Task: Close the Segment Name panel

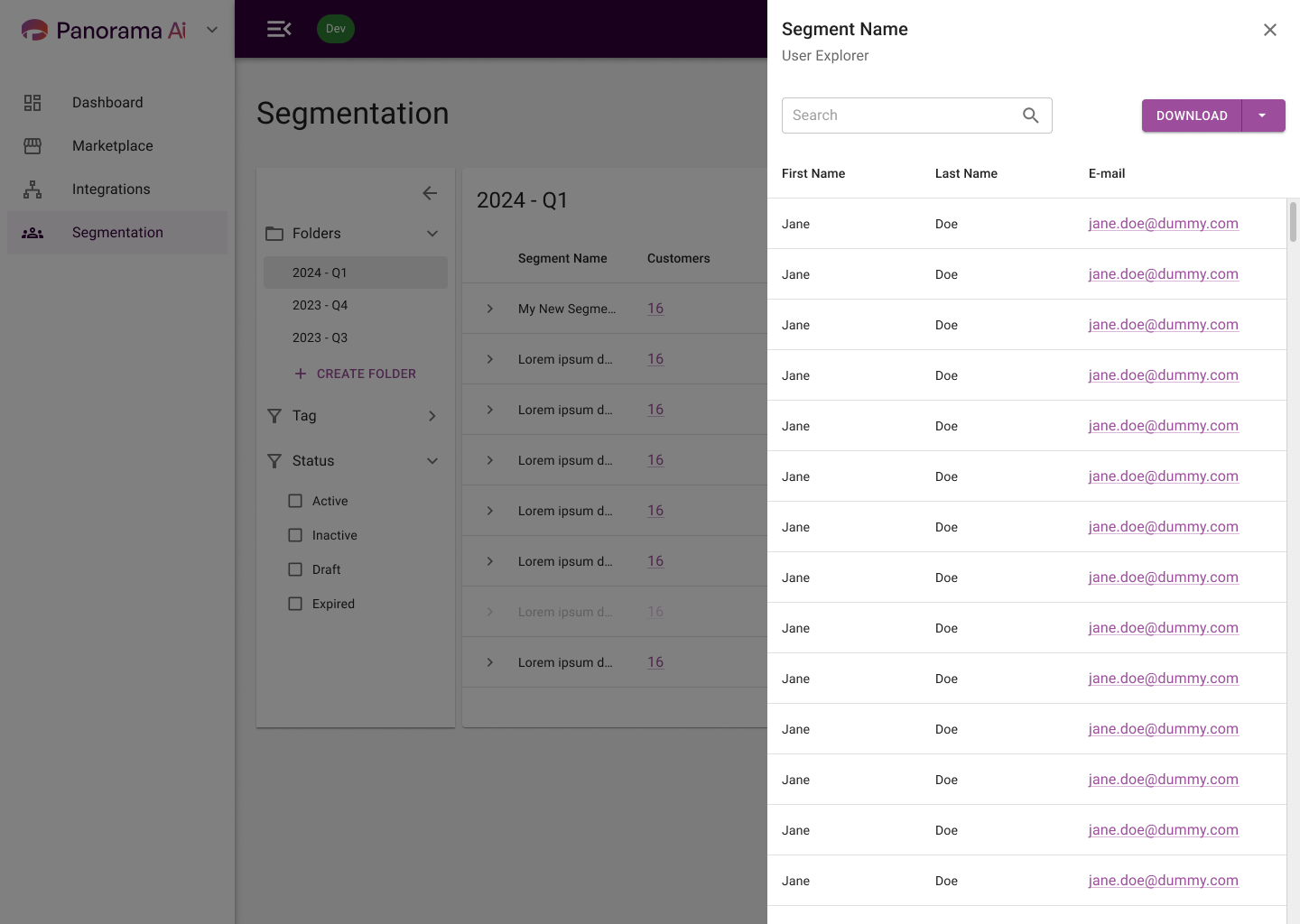Action: tap(1270, 30)
